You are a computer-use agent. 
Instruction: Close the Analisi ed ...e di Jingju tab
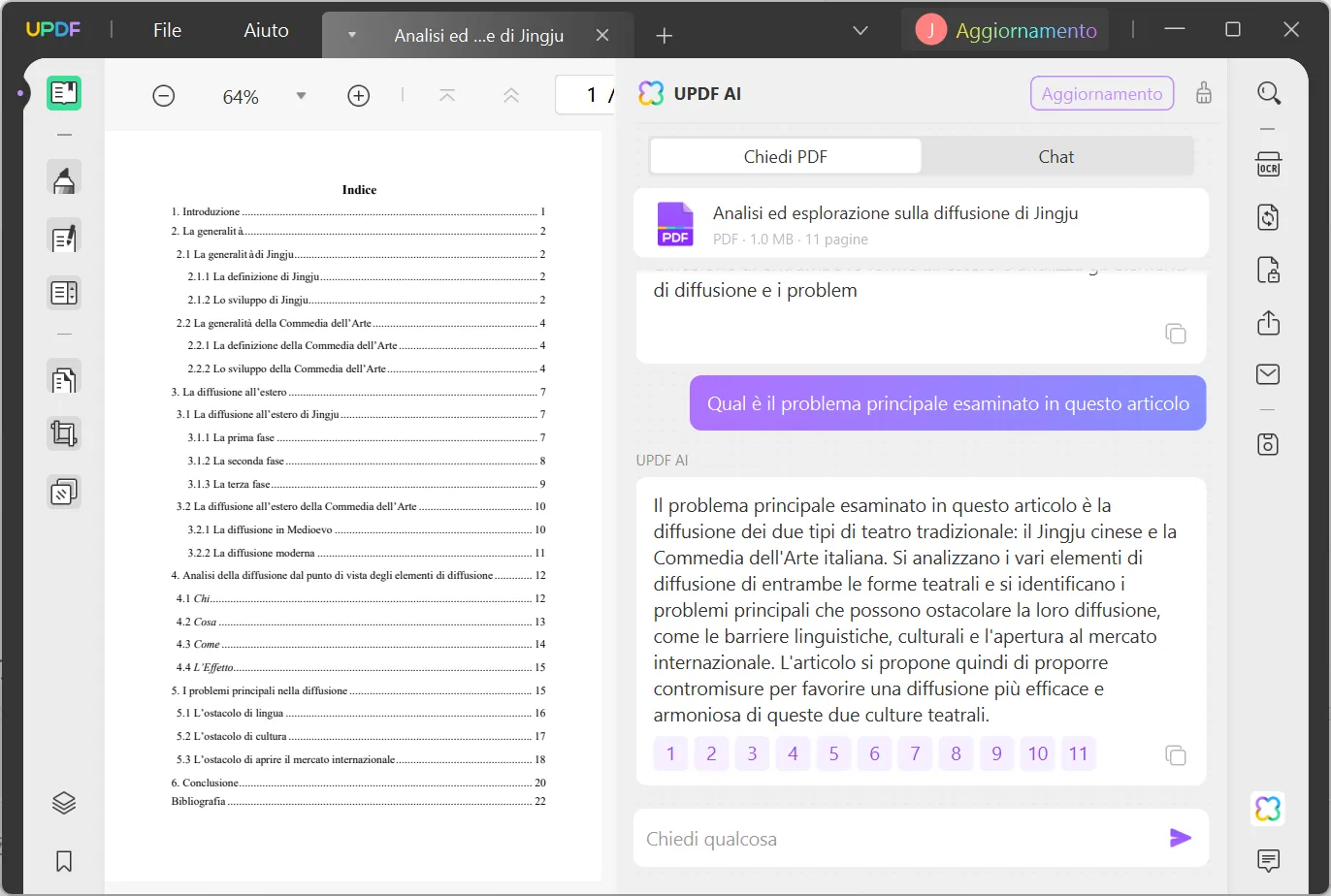tap(602, 35)
